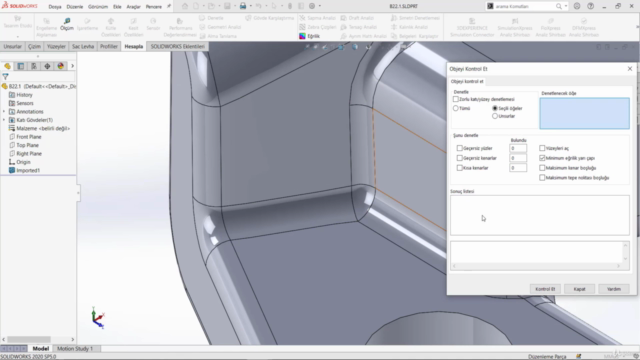
Task: Click the Denetlenecek öğe selection box
Action: 584,113
